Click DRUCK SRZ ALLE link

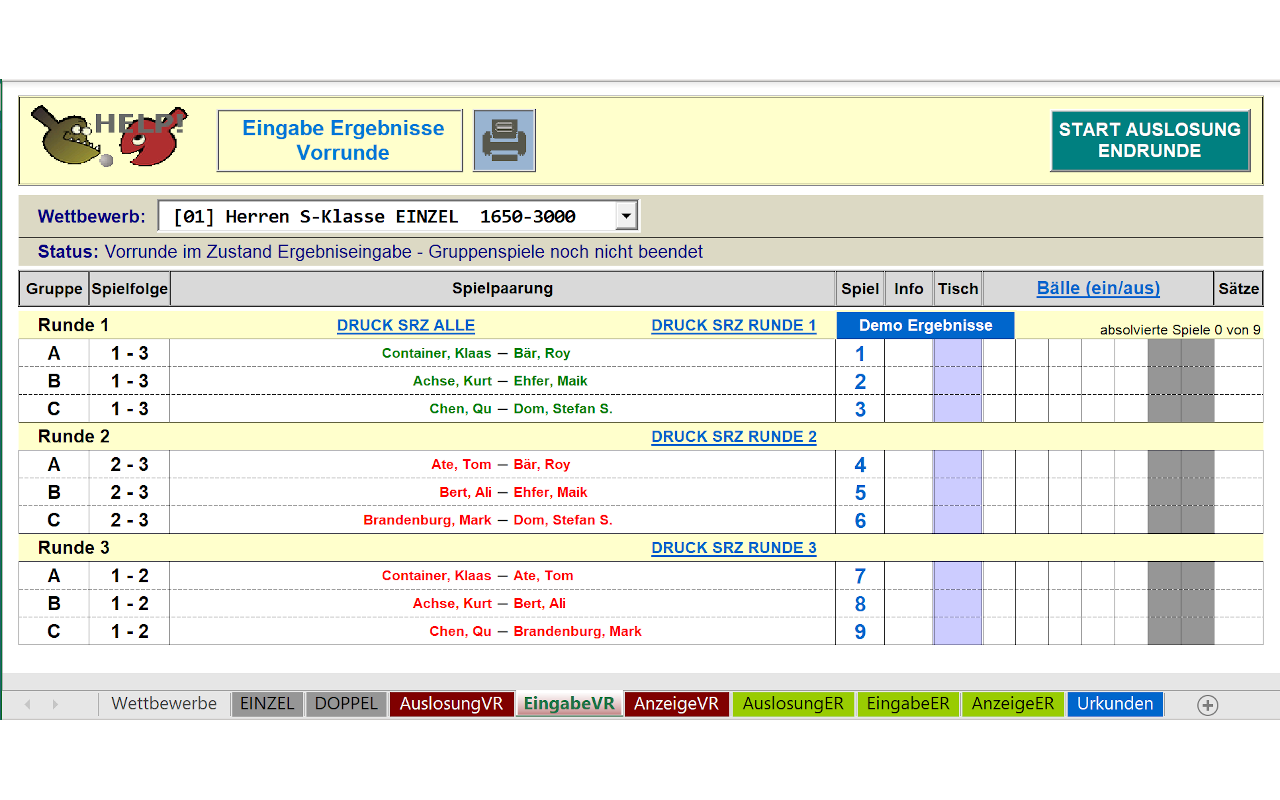coord(405,325)
